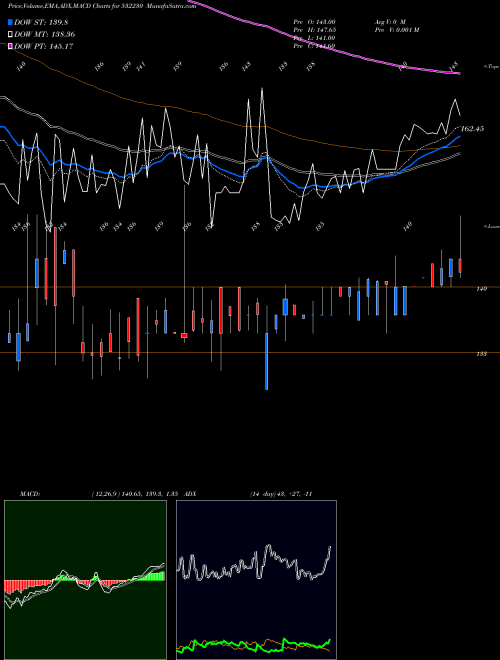Select the 'DOW ST: 139.8' legend text
Image resolution: width=500 pixels, height=660 pixels.
click(41, 22)
